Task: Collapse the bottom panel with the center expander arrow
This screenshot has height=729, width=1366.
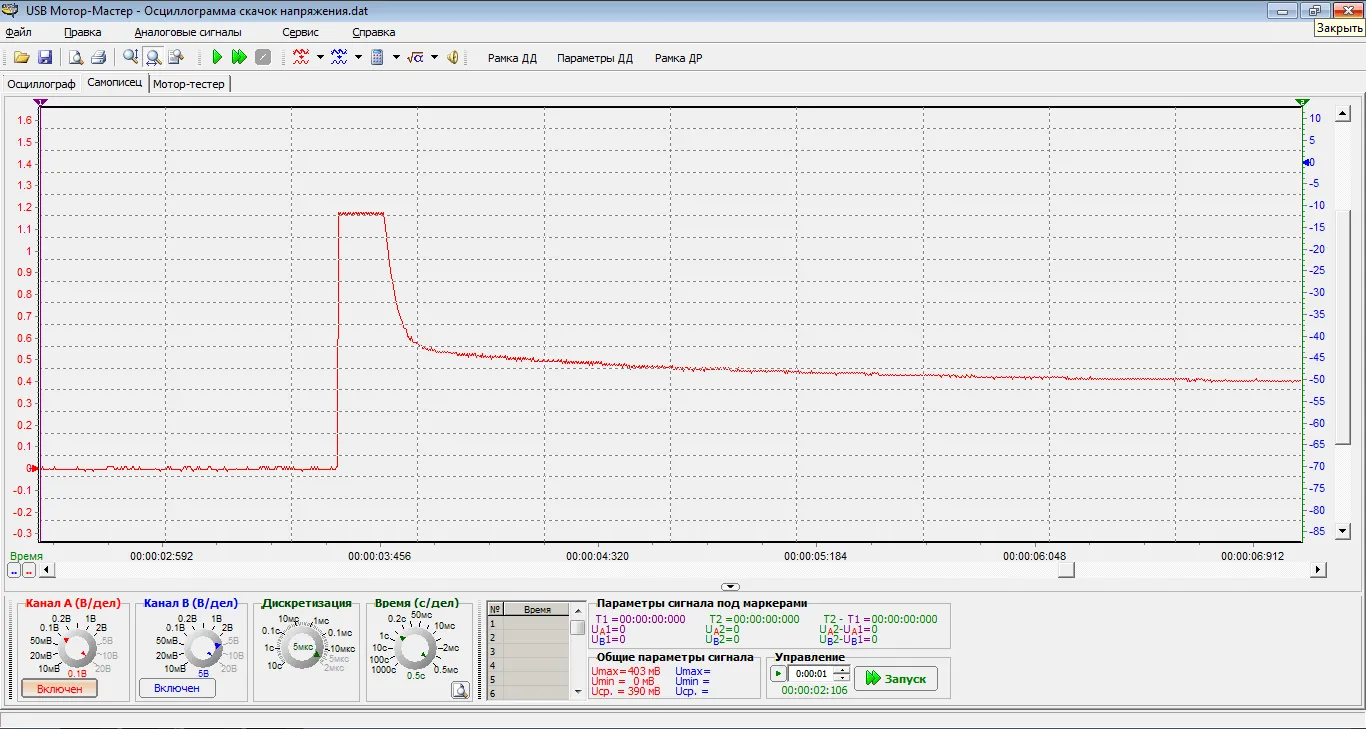Action: point(730,587)
